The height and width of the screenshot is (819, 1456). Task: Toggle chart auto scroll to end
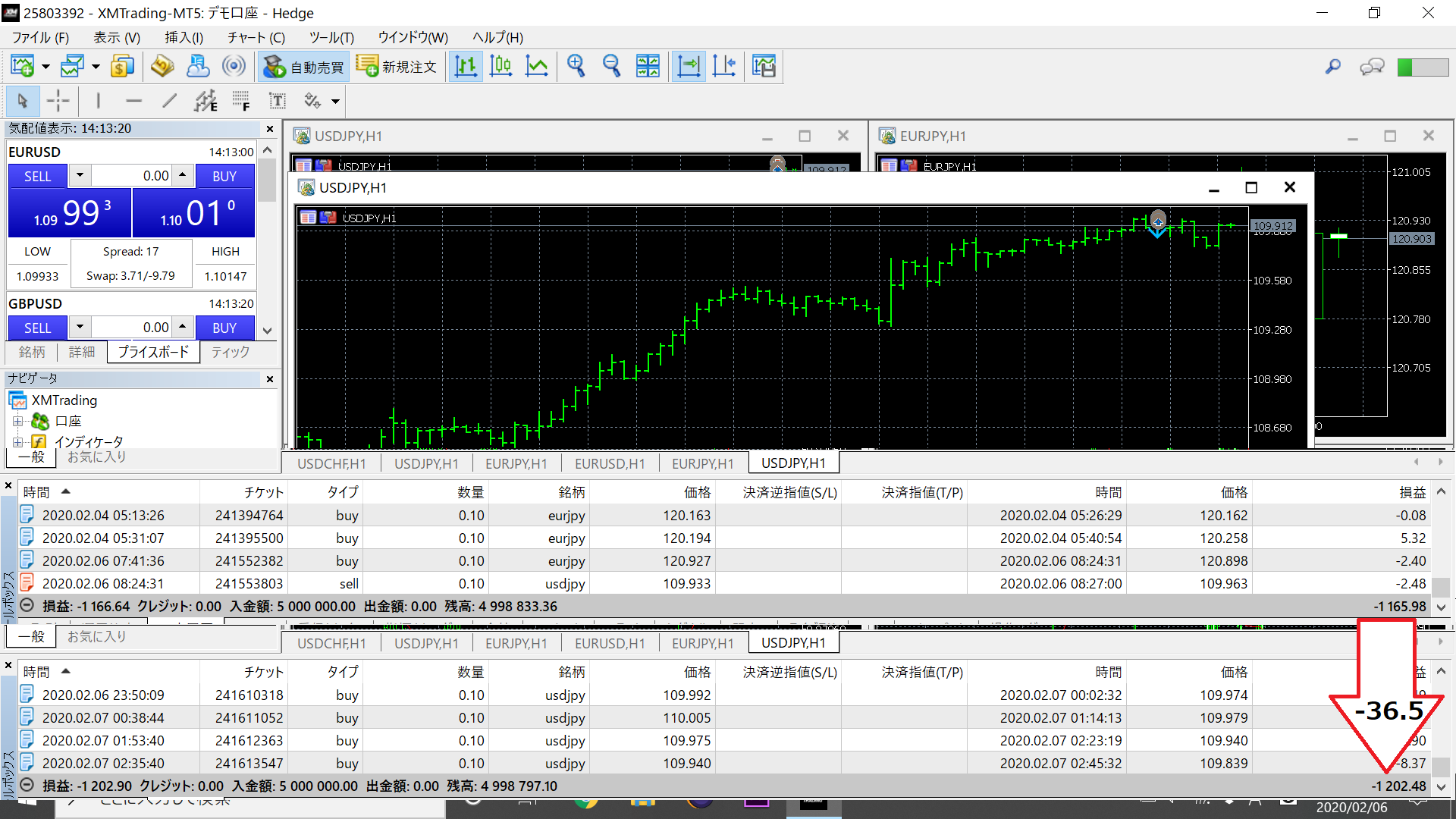(x=689, y=67)
